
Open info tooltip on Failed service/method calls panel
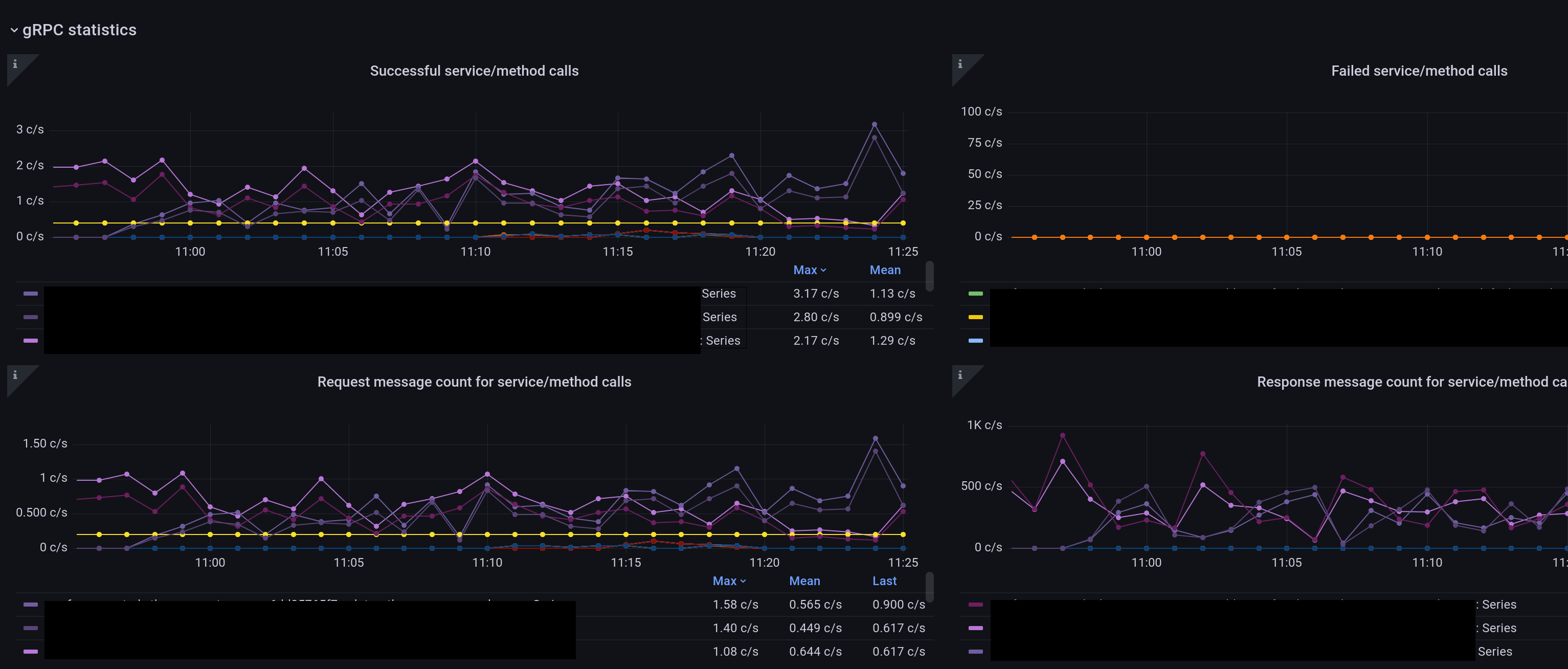pyautogui.click(x=960, y=64)
